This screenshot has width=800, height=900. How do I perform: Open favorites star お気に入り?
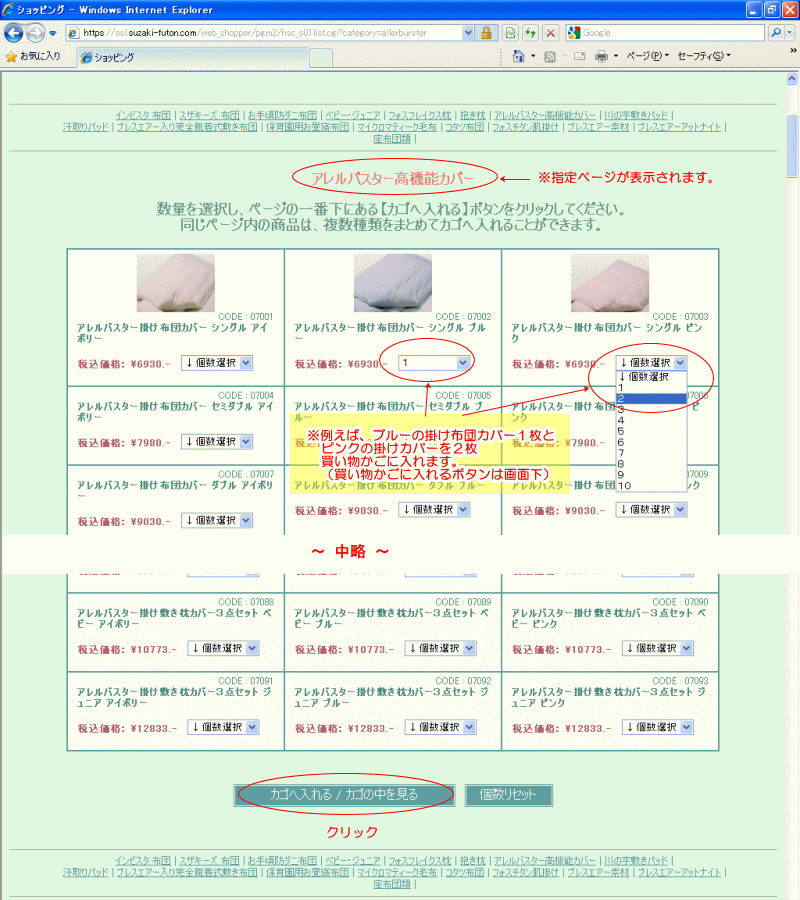click(x=33, y=56)
